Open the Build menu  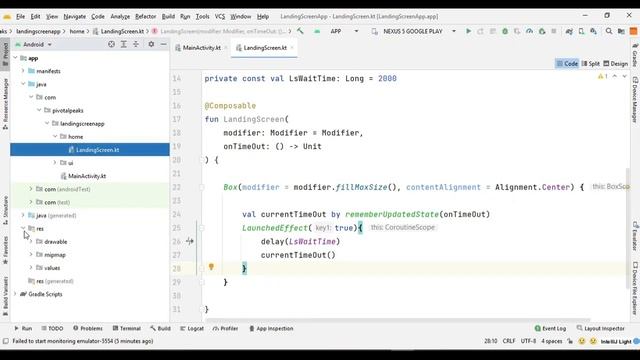pos(168,16)
